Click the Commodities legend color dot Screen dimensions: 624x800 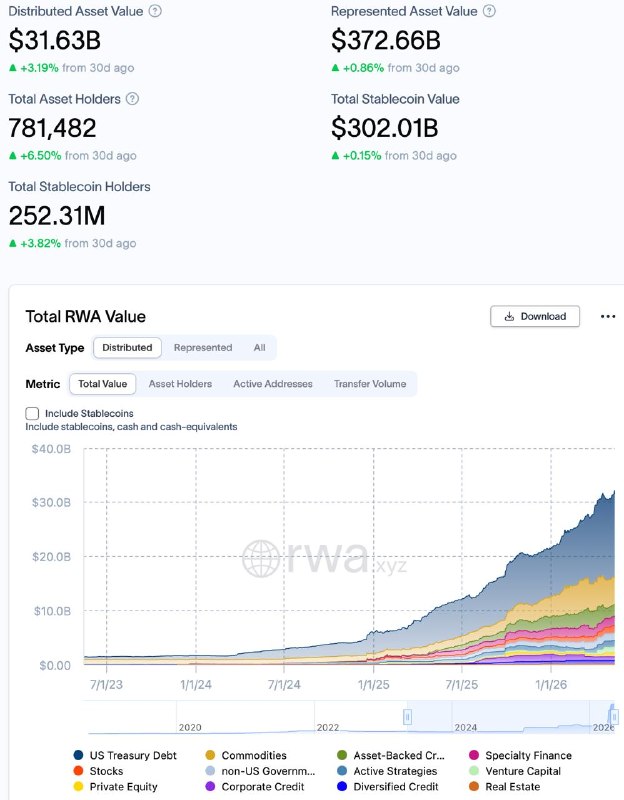210,755
